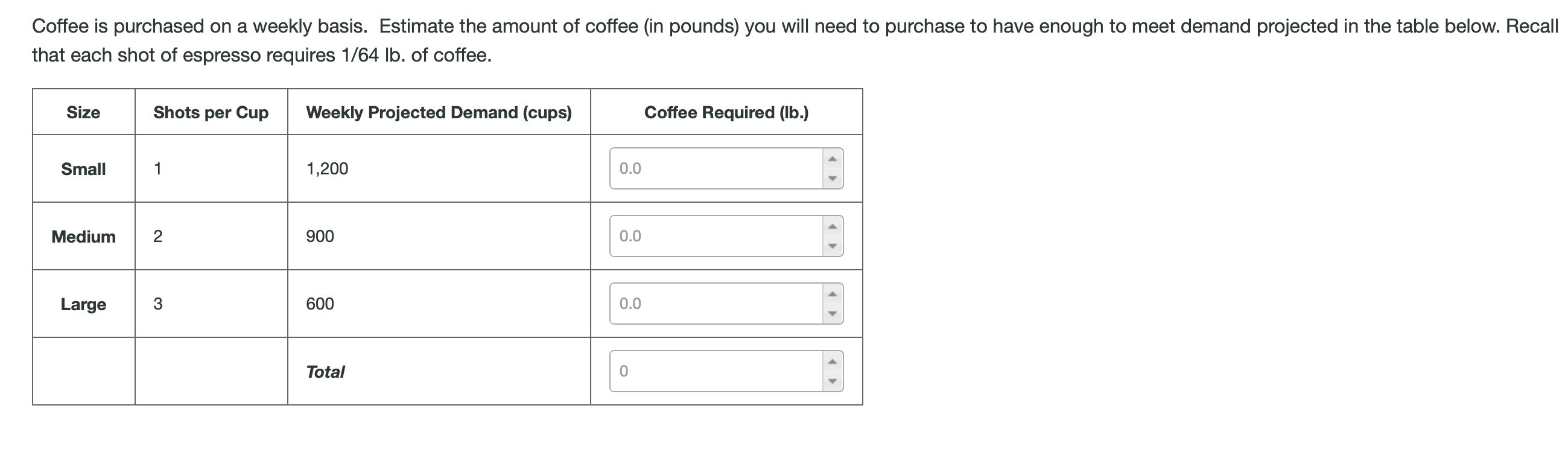The height and width of the screenshot is (458, 1568).
Task: Select the Small row coffee input field
Action: coord(706,168)
